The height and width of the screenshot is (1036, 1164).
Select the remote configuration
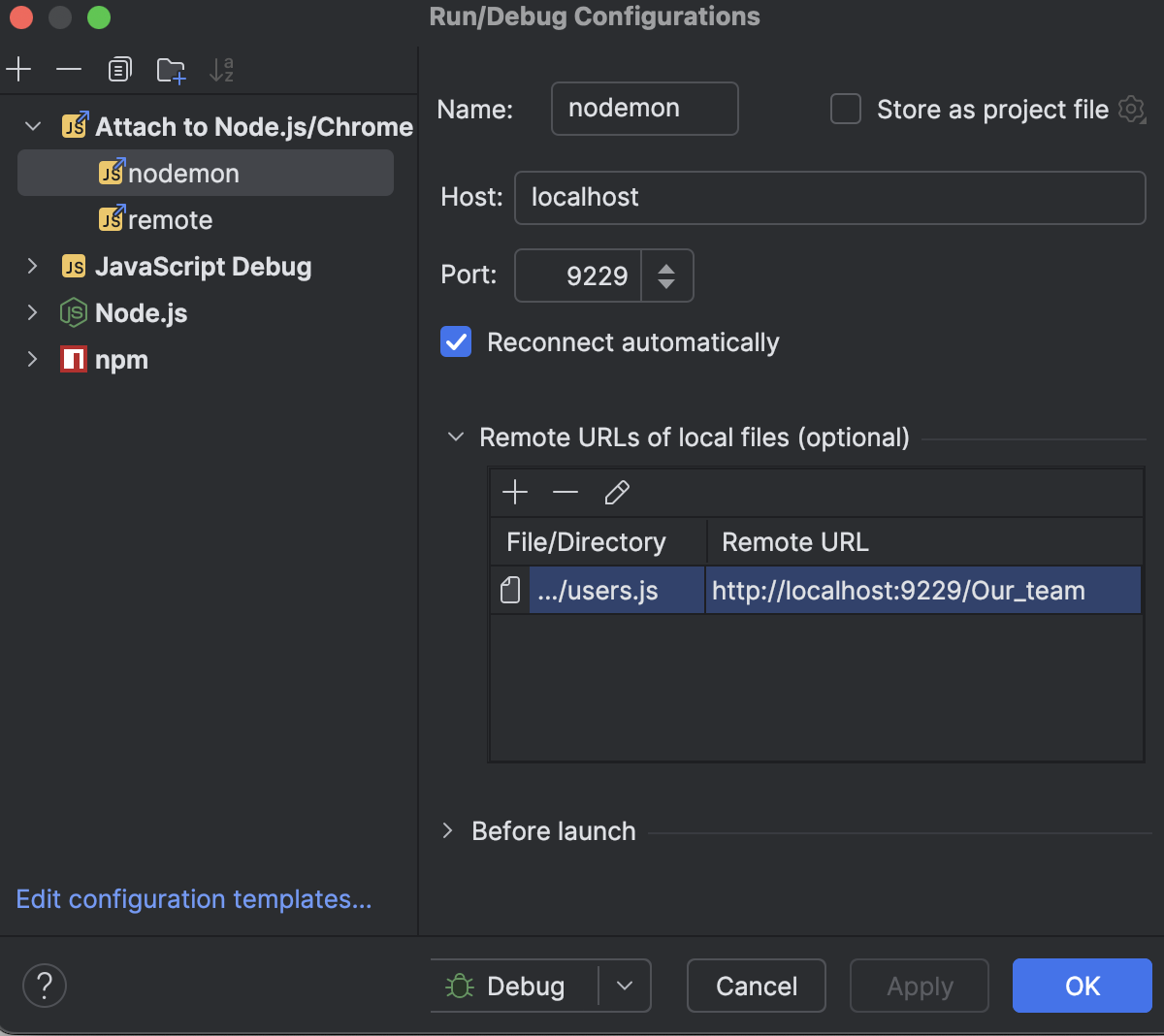[x=170, y=219]
